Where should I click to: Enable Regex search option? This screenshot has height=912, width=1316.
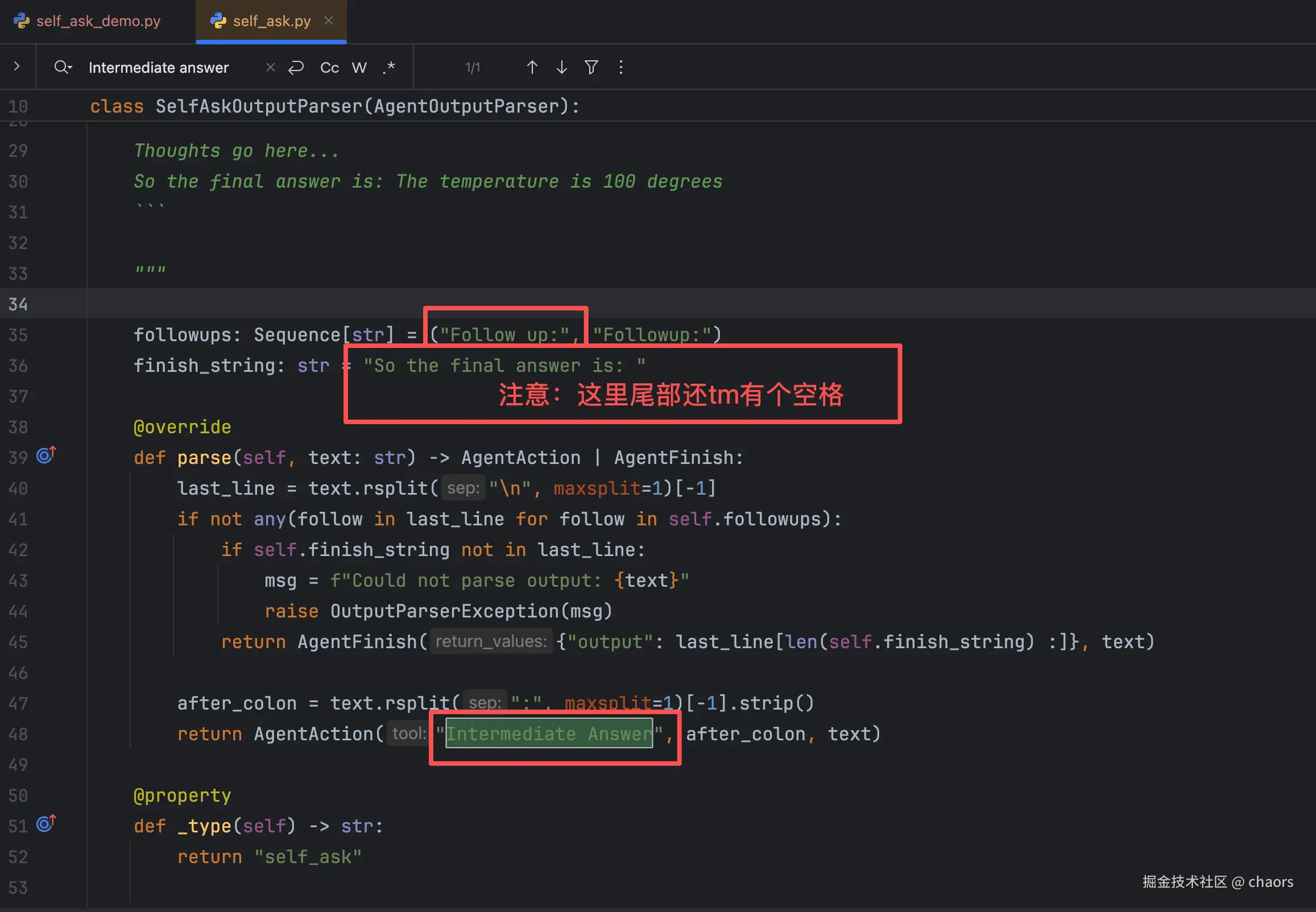(388, 68)
